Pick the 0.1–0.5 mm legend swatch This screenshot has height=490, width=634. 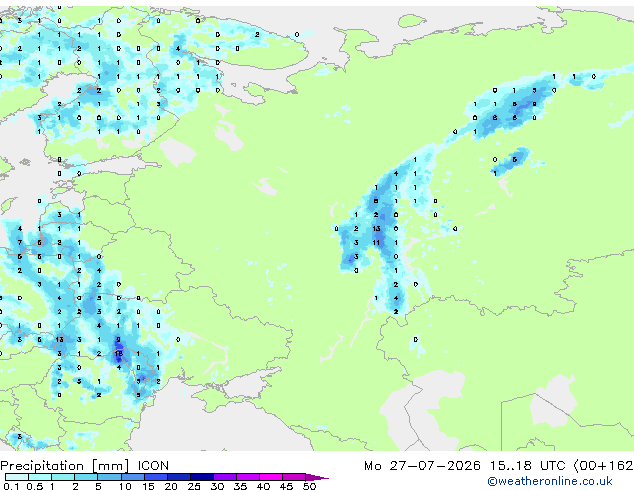(17, 477)
